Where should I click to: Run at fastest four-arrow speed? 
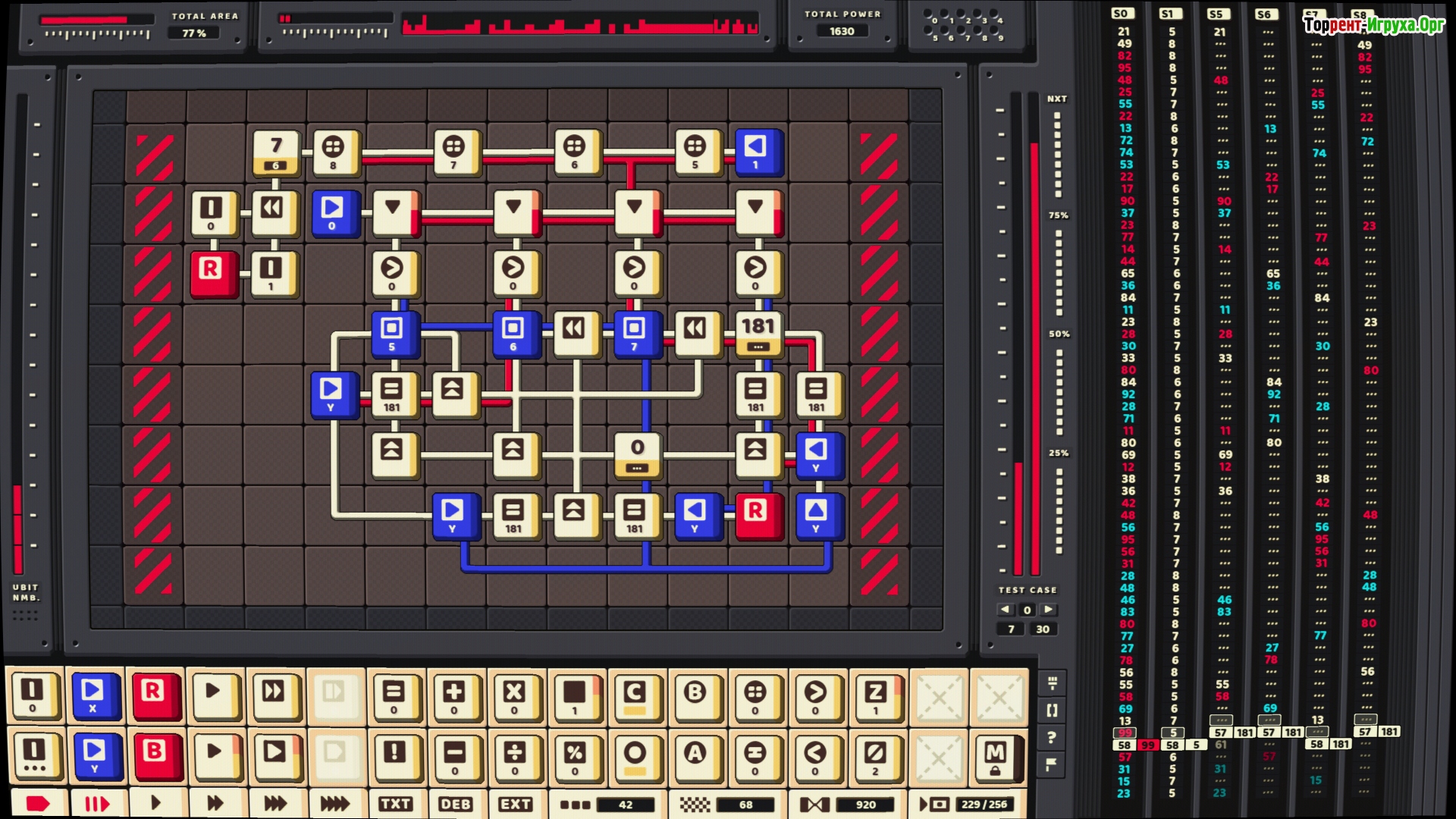click(334, 804)
